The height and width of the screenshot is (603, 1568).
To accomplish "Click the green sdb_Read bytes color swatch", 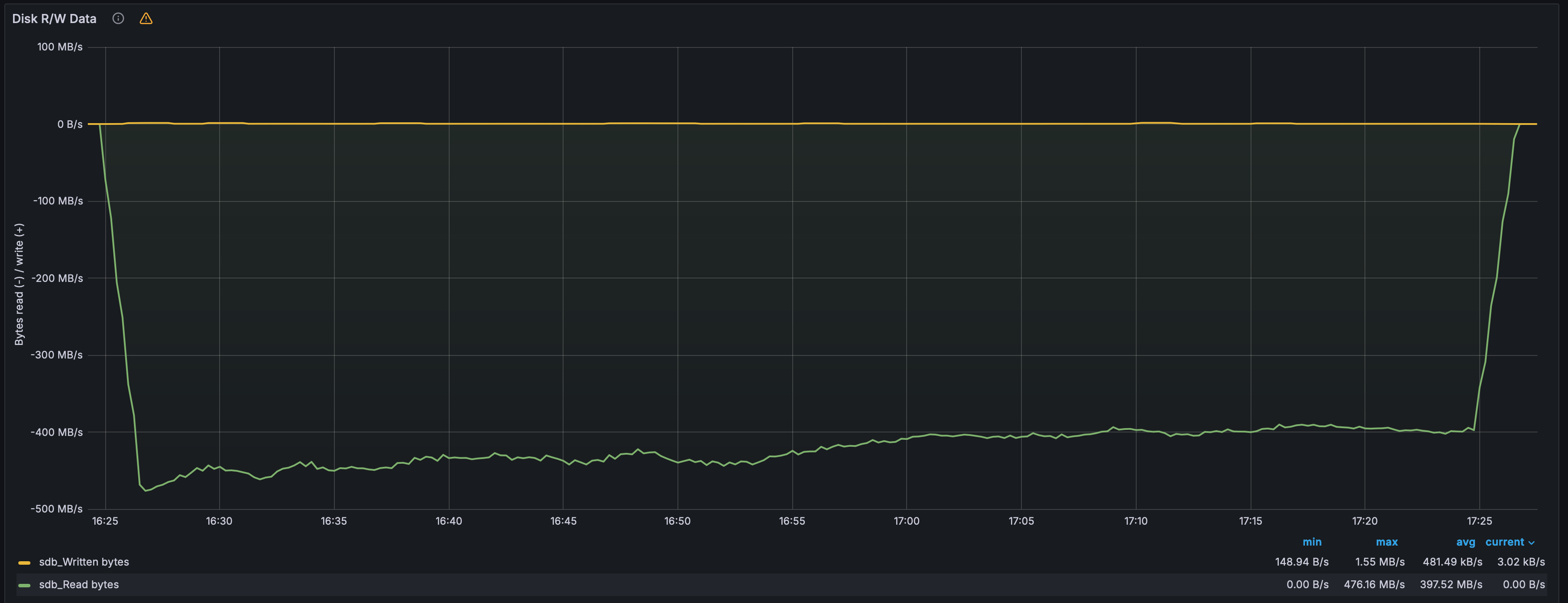I will tap(24, 585).
